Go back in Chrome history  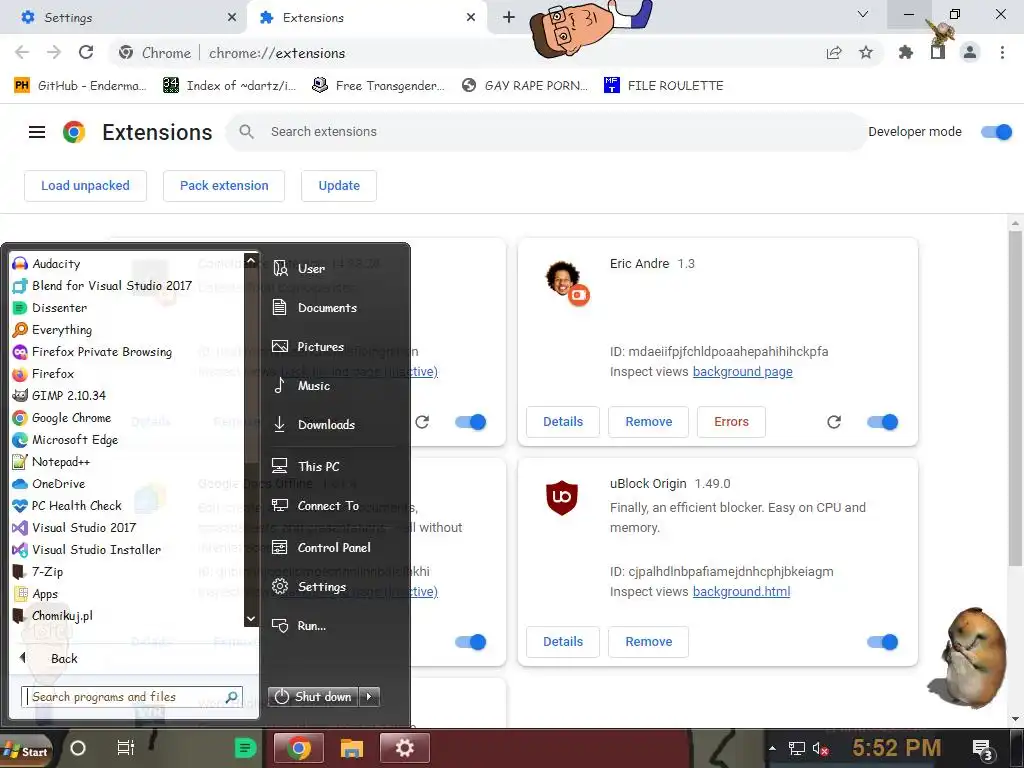click(22, 53)
